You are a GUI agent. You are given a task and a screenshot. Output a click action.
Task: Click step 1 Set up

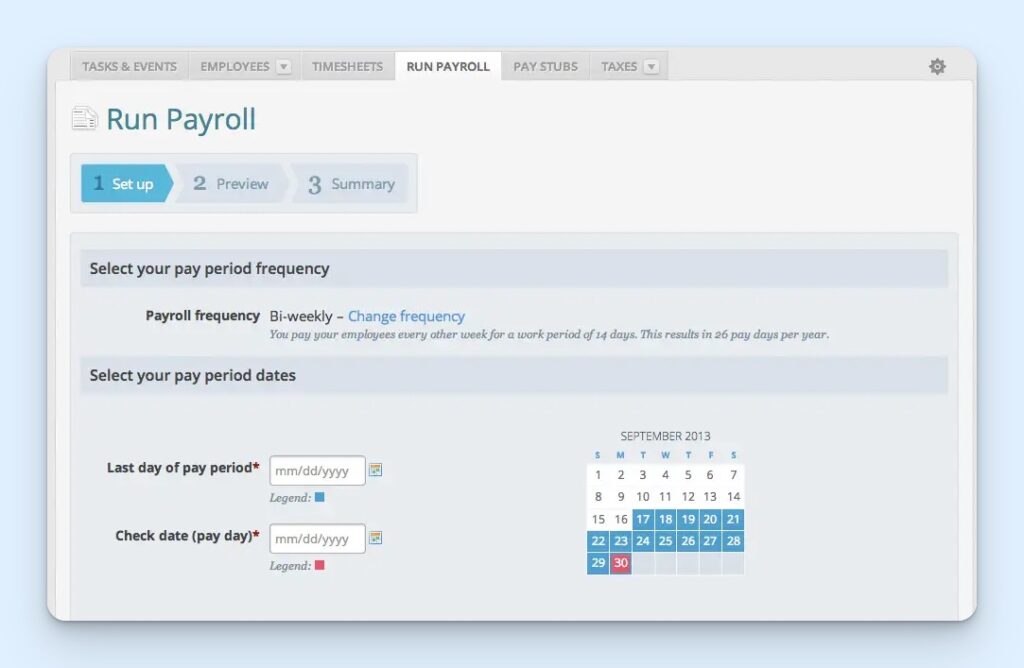coord(127,183)
